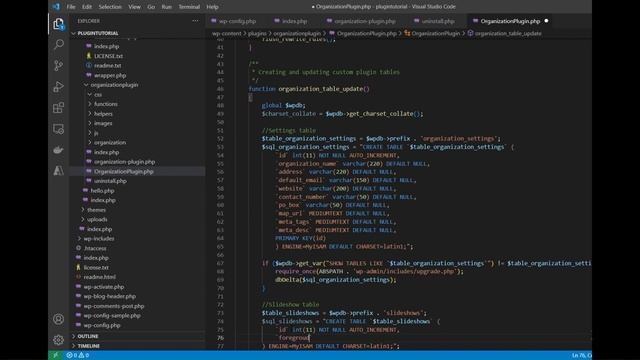Expand the TIMELINE section

click(89, 346)
